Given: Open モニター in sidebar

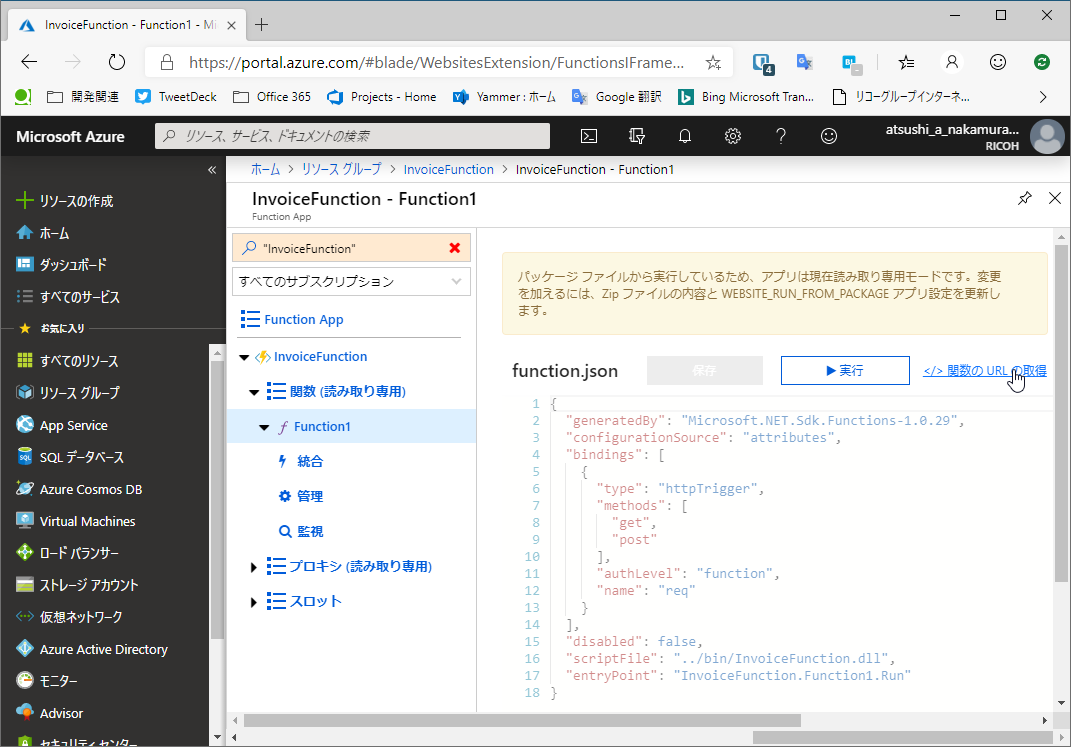Looking at the screenshot, I should tap(46, 681).
